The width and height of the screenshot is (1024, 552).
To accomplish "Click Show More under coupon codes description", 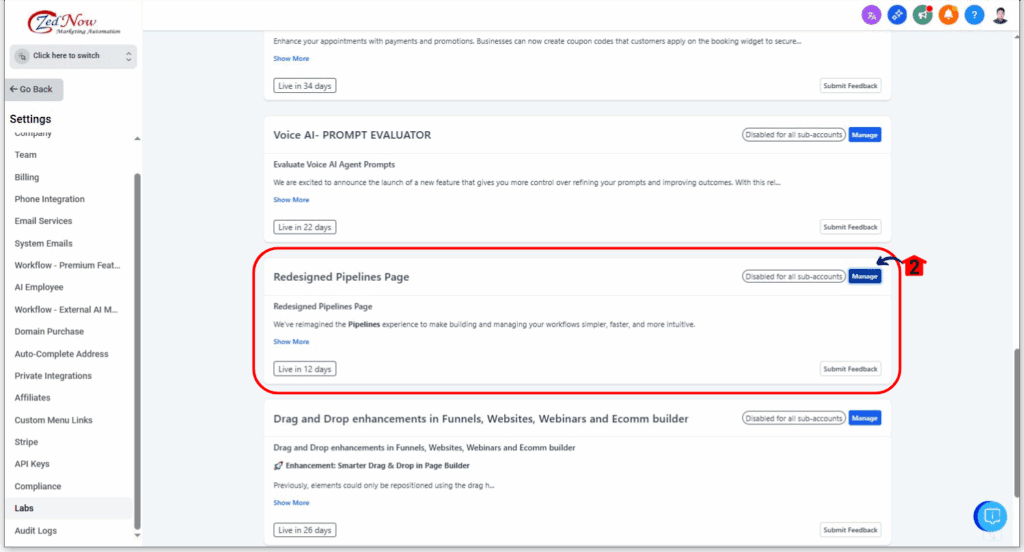I will click(x=291, y=58).
